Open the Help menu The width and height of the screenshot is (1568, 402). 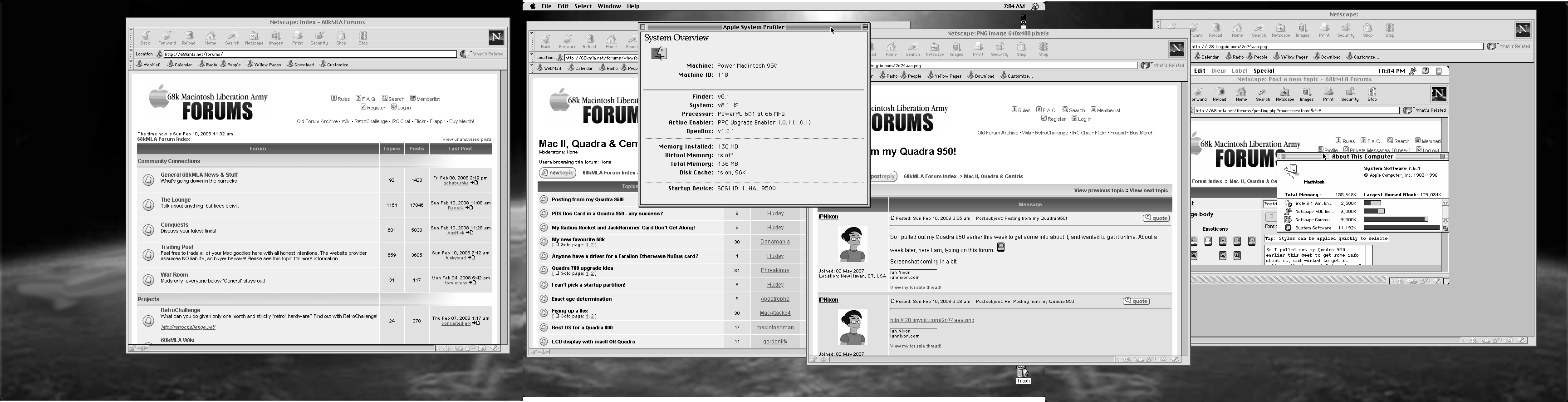coord(634,6)
